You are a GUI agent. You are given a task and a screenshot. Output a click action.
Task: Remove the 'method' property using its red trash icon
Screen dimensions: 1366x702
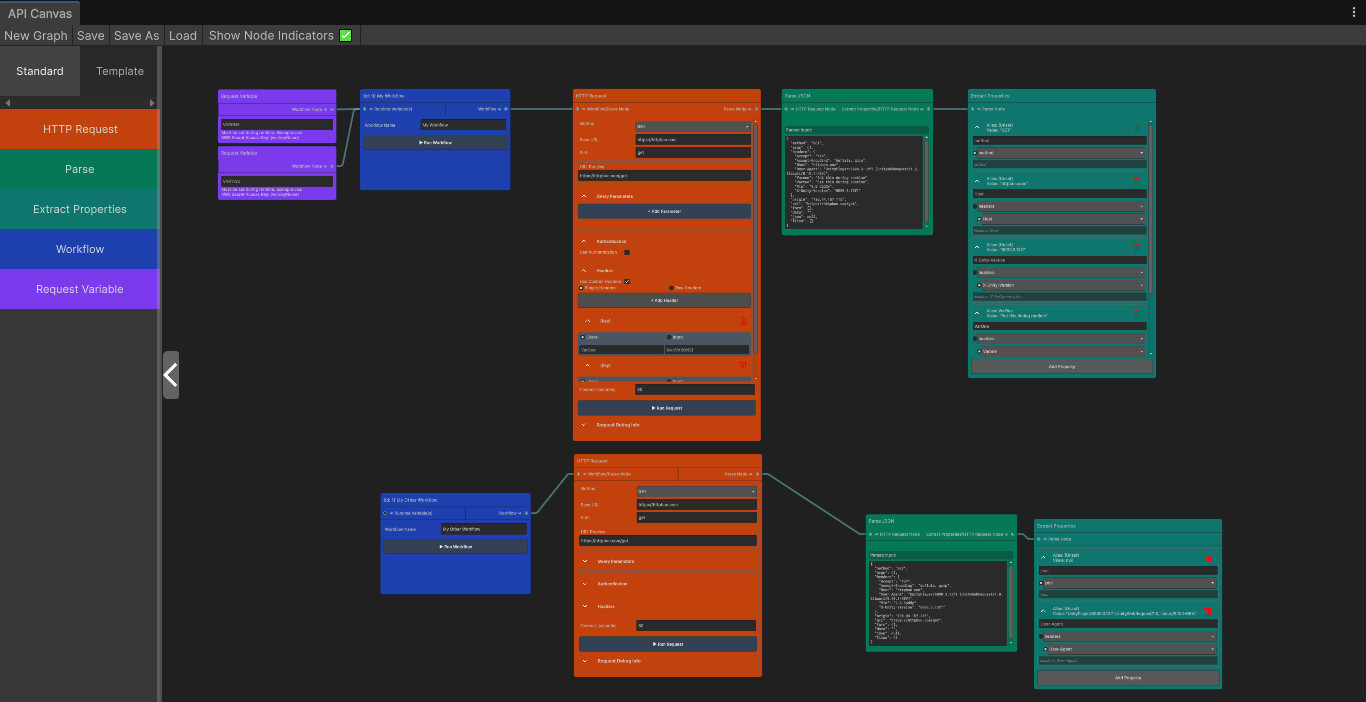[x=1137, y=128]
